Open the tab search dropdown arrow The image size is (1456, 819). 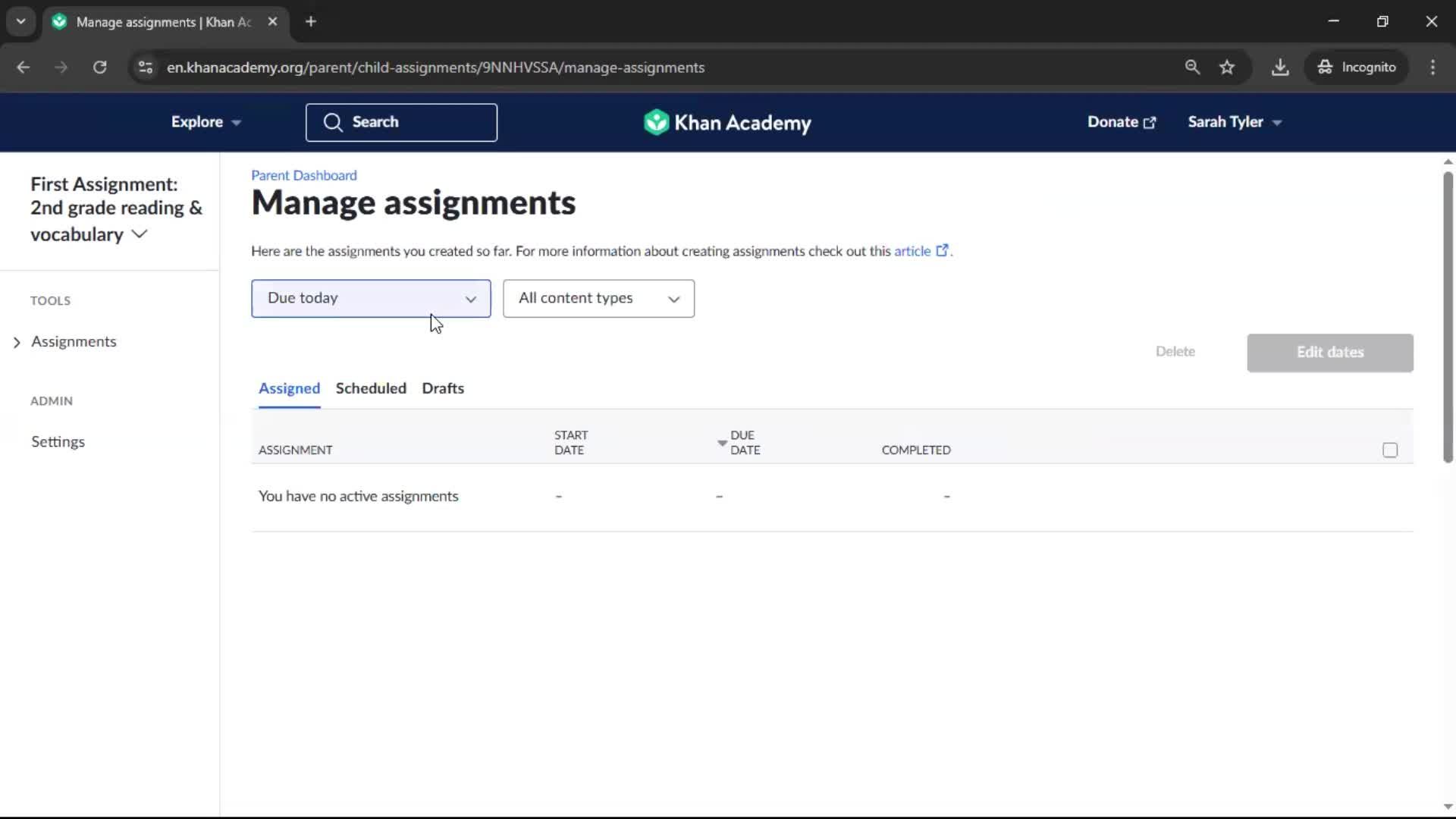click(x=20, y=21)
